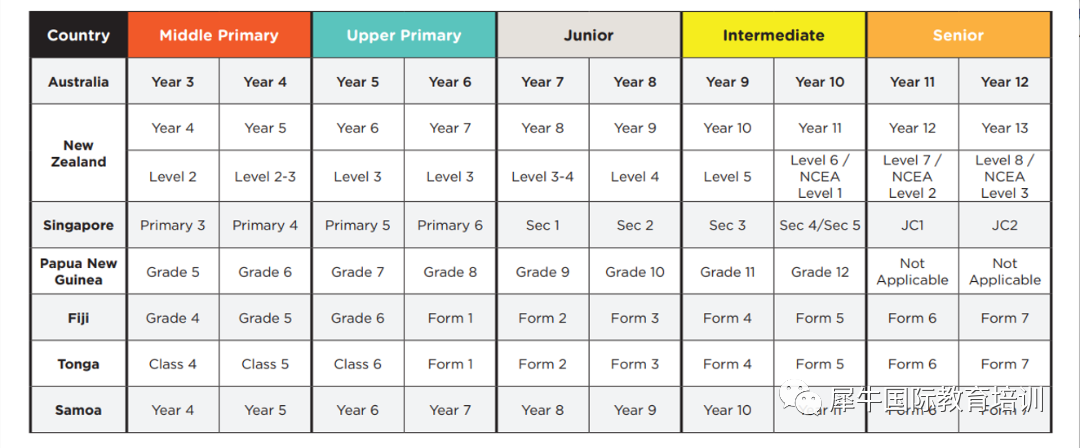Select the Middle Primary header cell
Image resolution: width=1080 pixels, height=448 pixels.
pyautogui.click(x=219, y=35)
